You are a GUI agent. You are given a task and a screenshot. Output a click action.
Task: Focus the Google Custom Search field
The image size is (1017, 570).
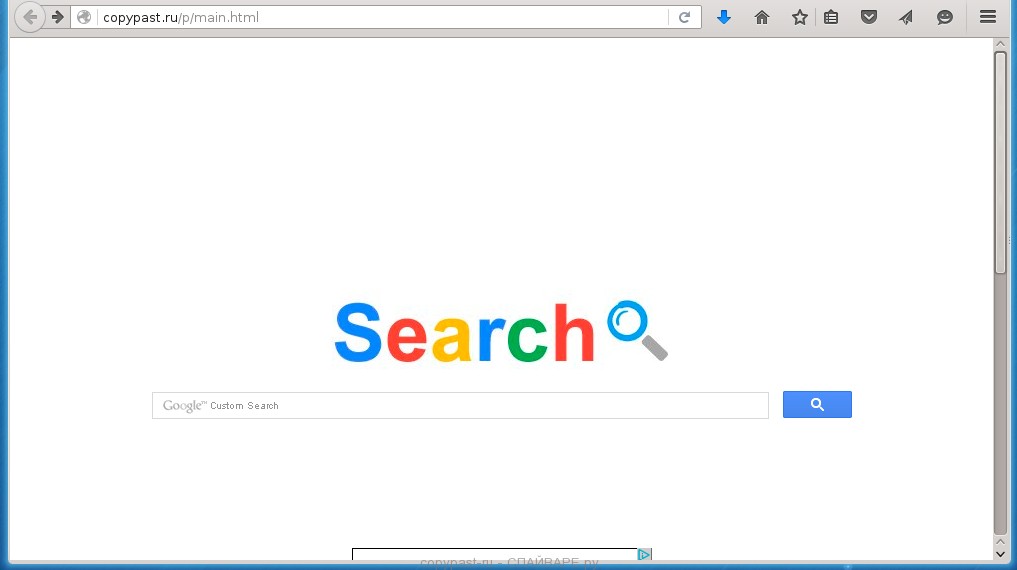coord(461,405)
